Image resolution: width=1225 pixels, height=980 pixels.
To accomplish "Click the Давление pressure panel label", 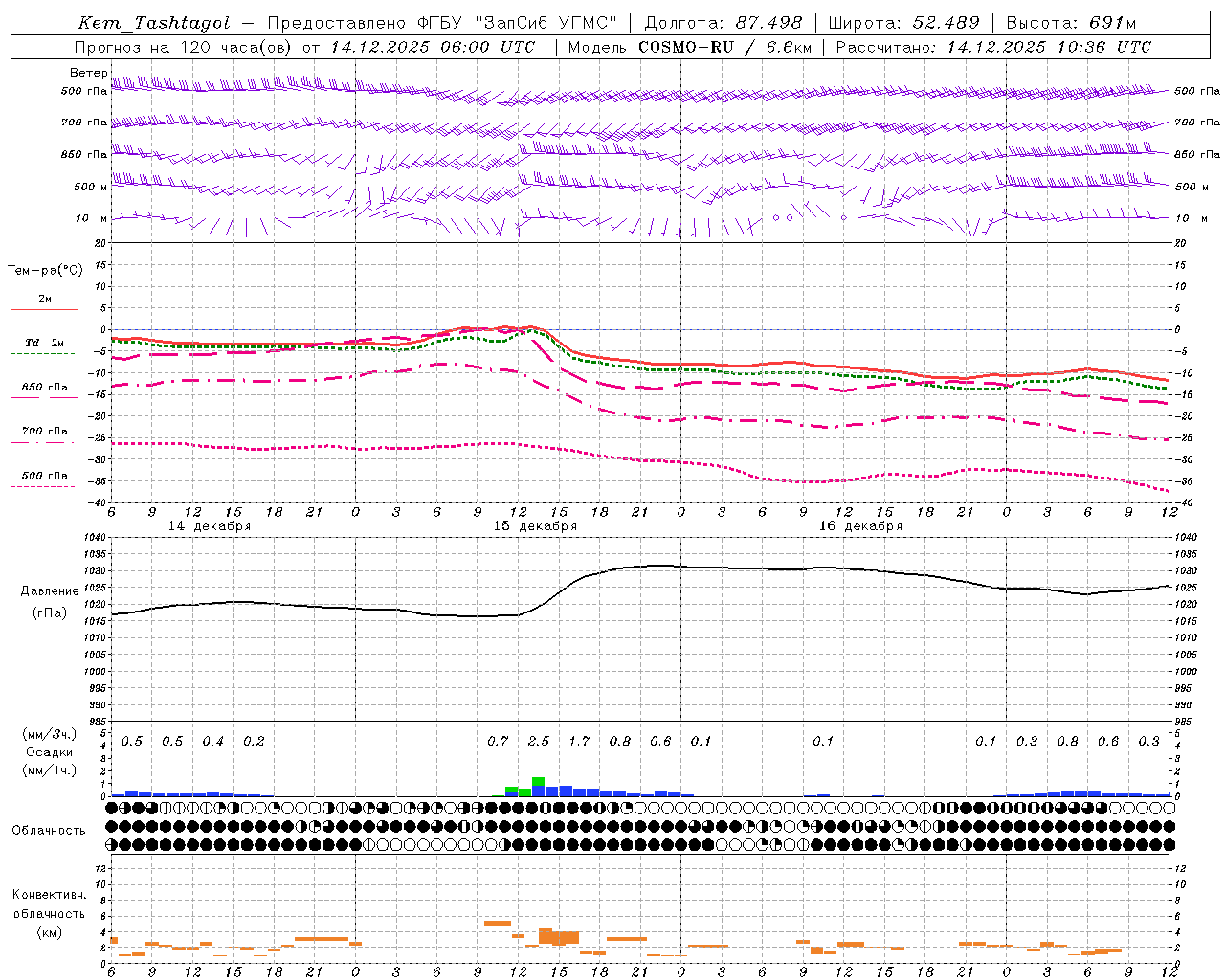I will coord(50,591).
